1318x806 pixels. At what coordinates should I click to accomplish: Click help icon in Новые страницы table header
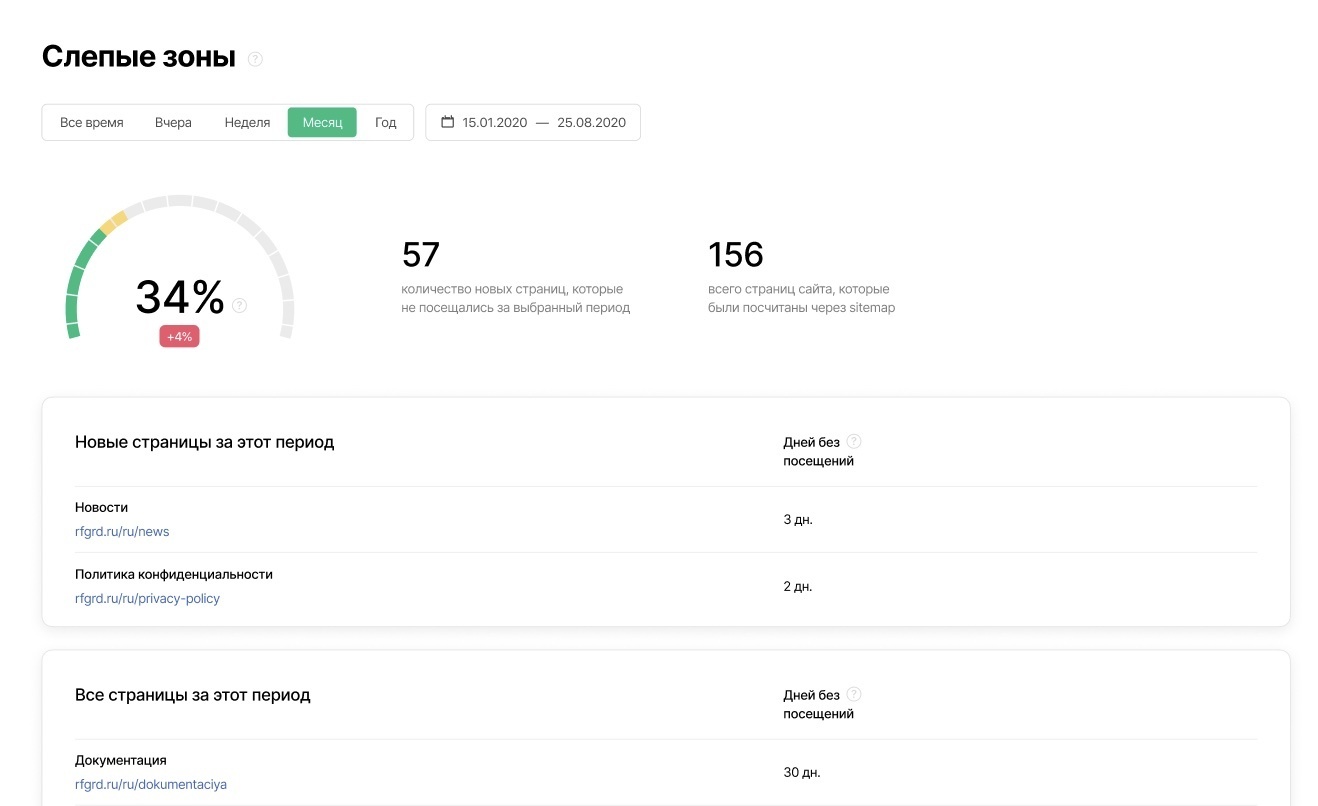coord(853,441)
